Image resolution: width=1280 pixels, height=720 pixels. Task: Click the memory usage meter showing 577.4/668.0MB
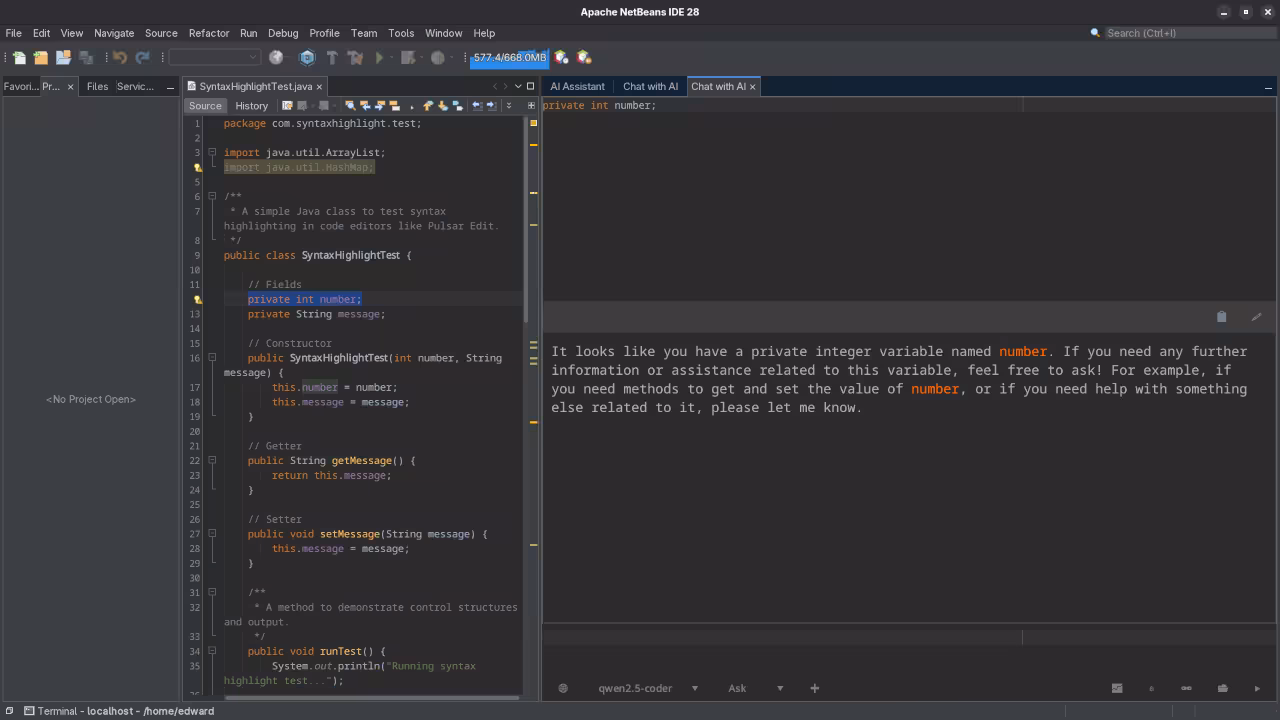(x=510, y=57)
